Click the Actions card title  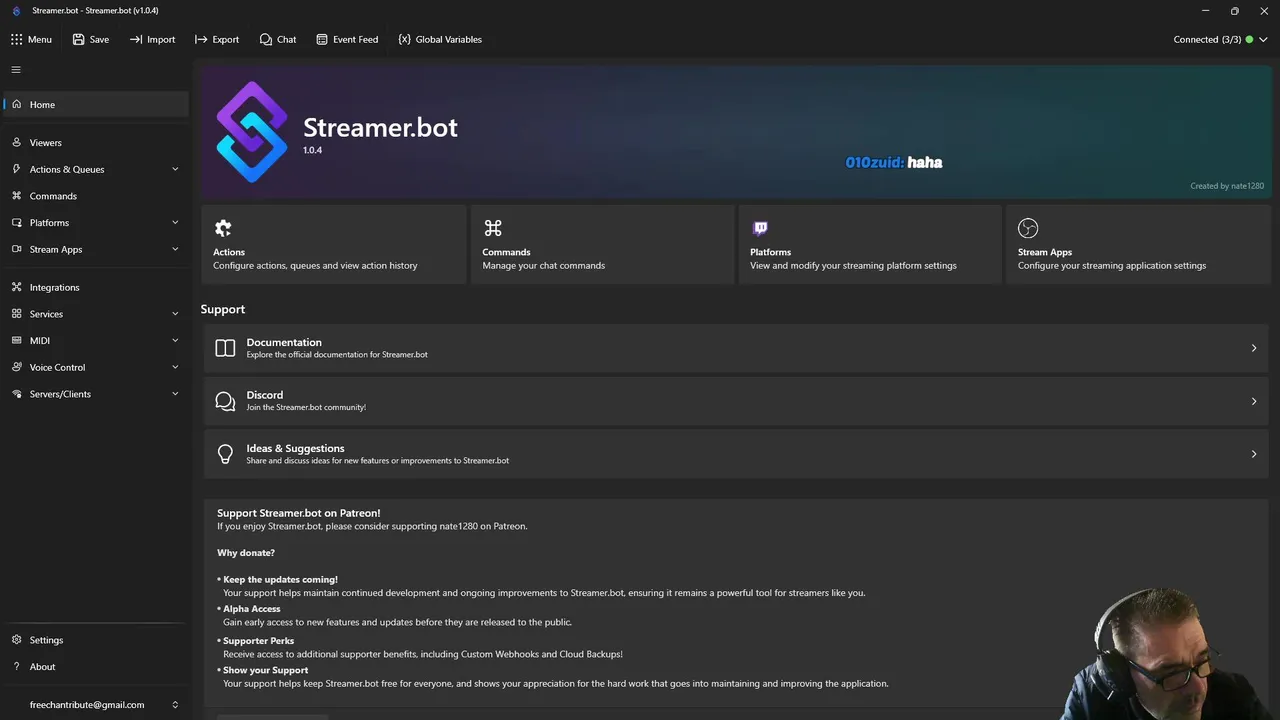point(229,252)
